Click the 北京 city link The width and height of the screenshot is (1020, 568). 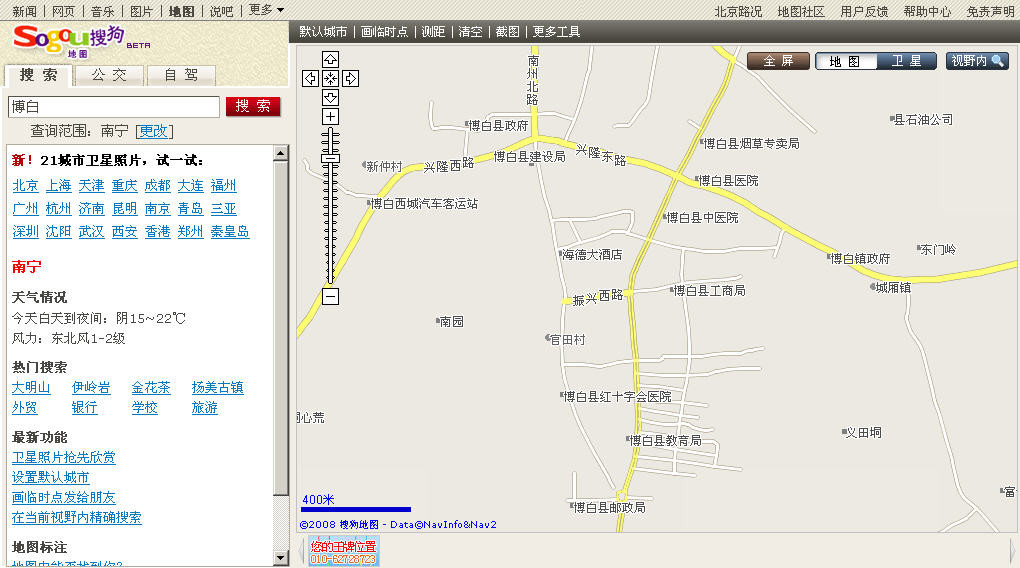pos(25,185)
